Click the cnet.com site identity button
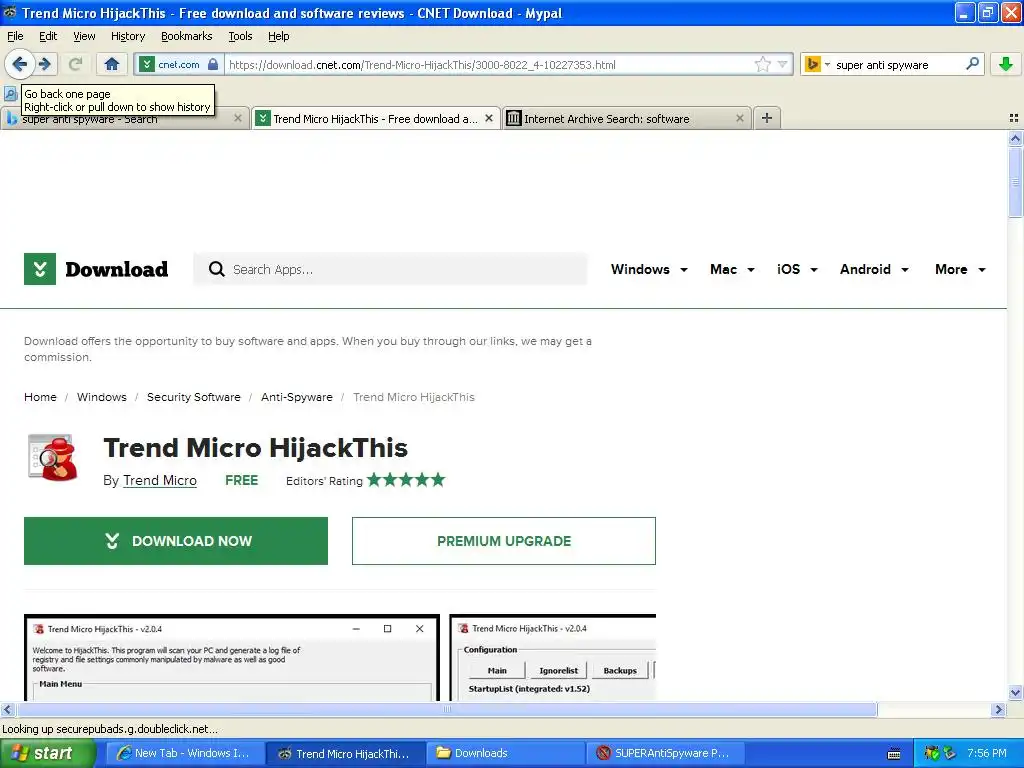The width and height of the screenshot is (1024, 768). [x=180, y=64]
